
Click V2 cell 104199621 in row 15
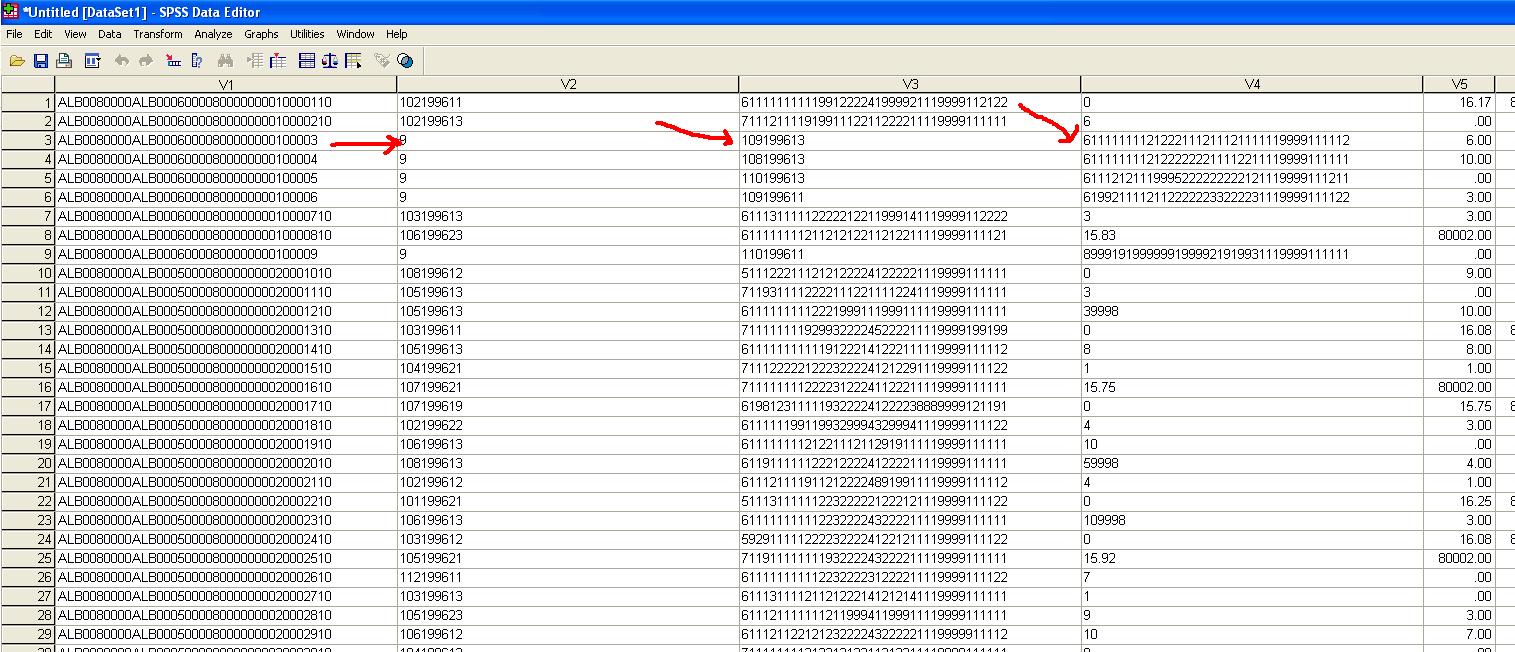[568, 369]
